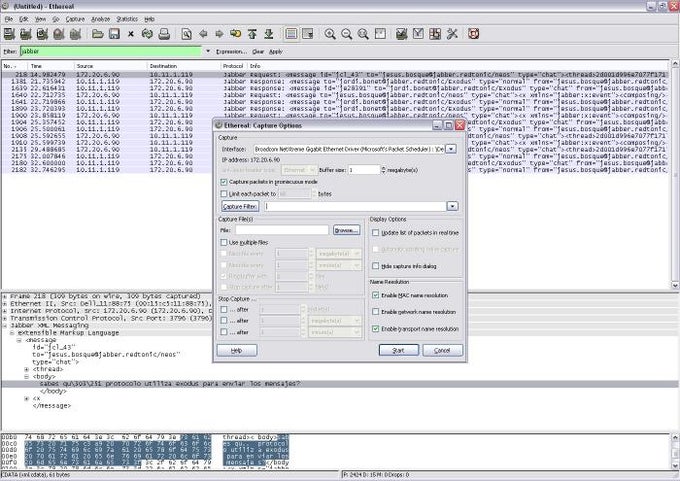Click the capture options toolbar icon
680x481 pixels.
tap(26, 34)
